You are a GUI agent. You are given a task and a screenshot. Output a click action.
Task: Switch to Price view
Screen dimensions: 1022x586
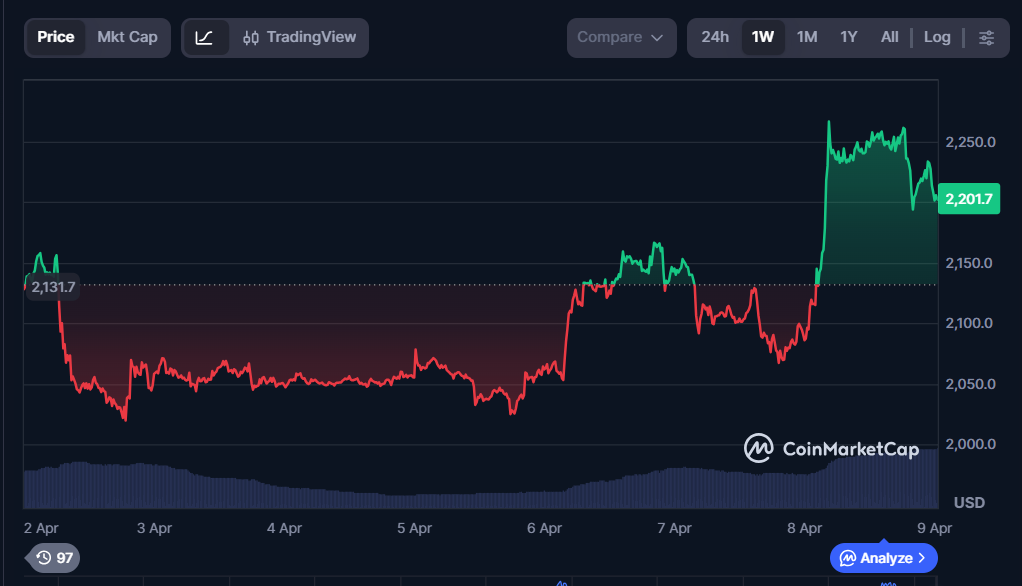[56, 38]
